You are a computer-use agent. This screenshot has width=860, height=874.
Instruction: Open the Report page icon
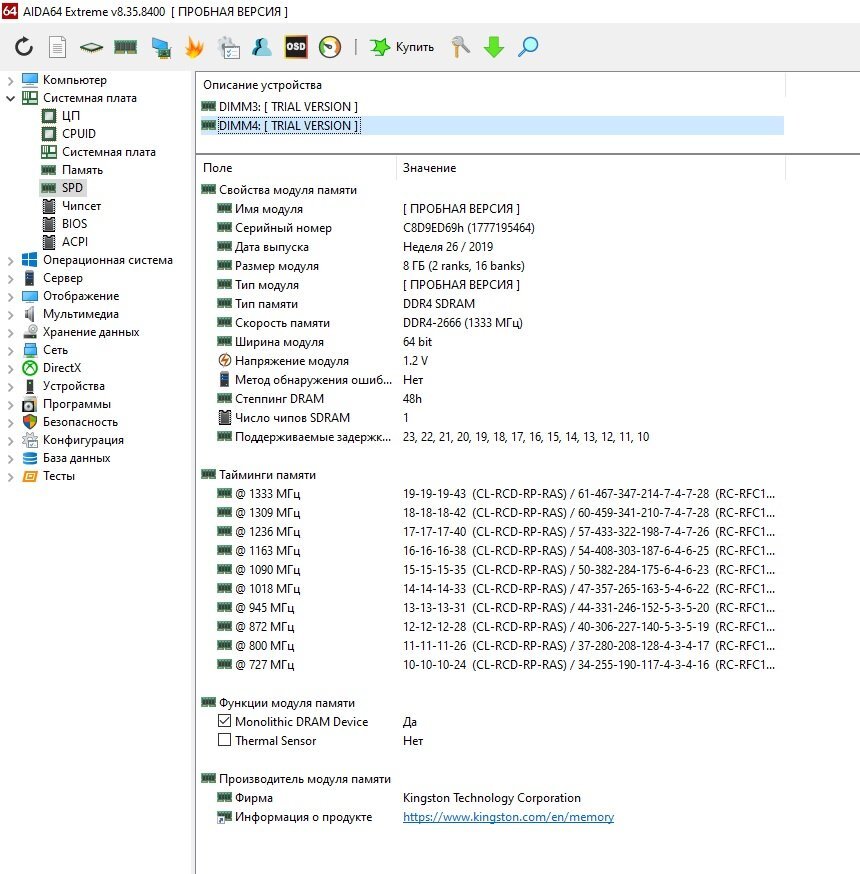(x=57, y=47)
